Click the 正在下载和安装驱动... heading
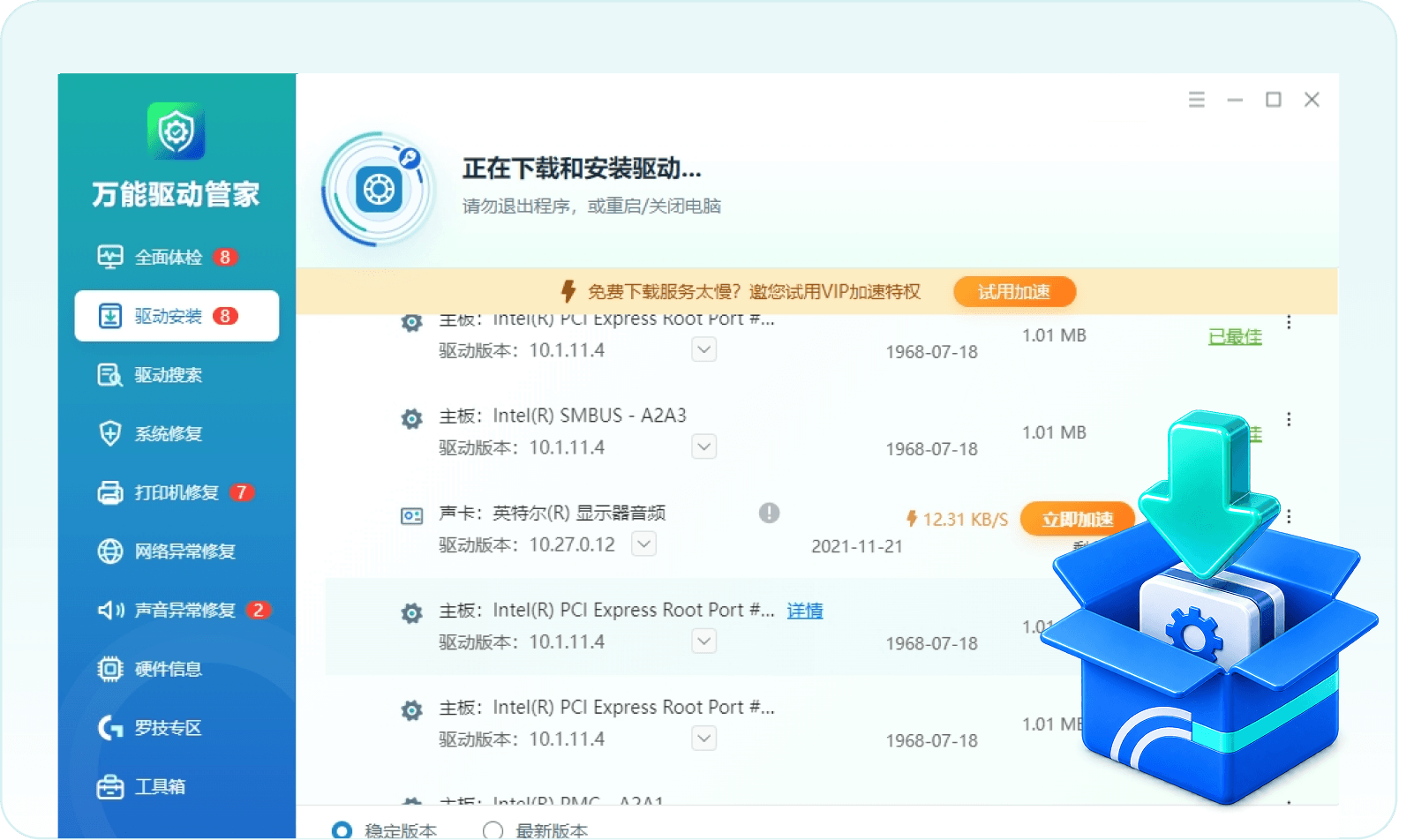This screenshot has width=1414, height=840. point(582,169)
